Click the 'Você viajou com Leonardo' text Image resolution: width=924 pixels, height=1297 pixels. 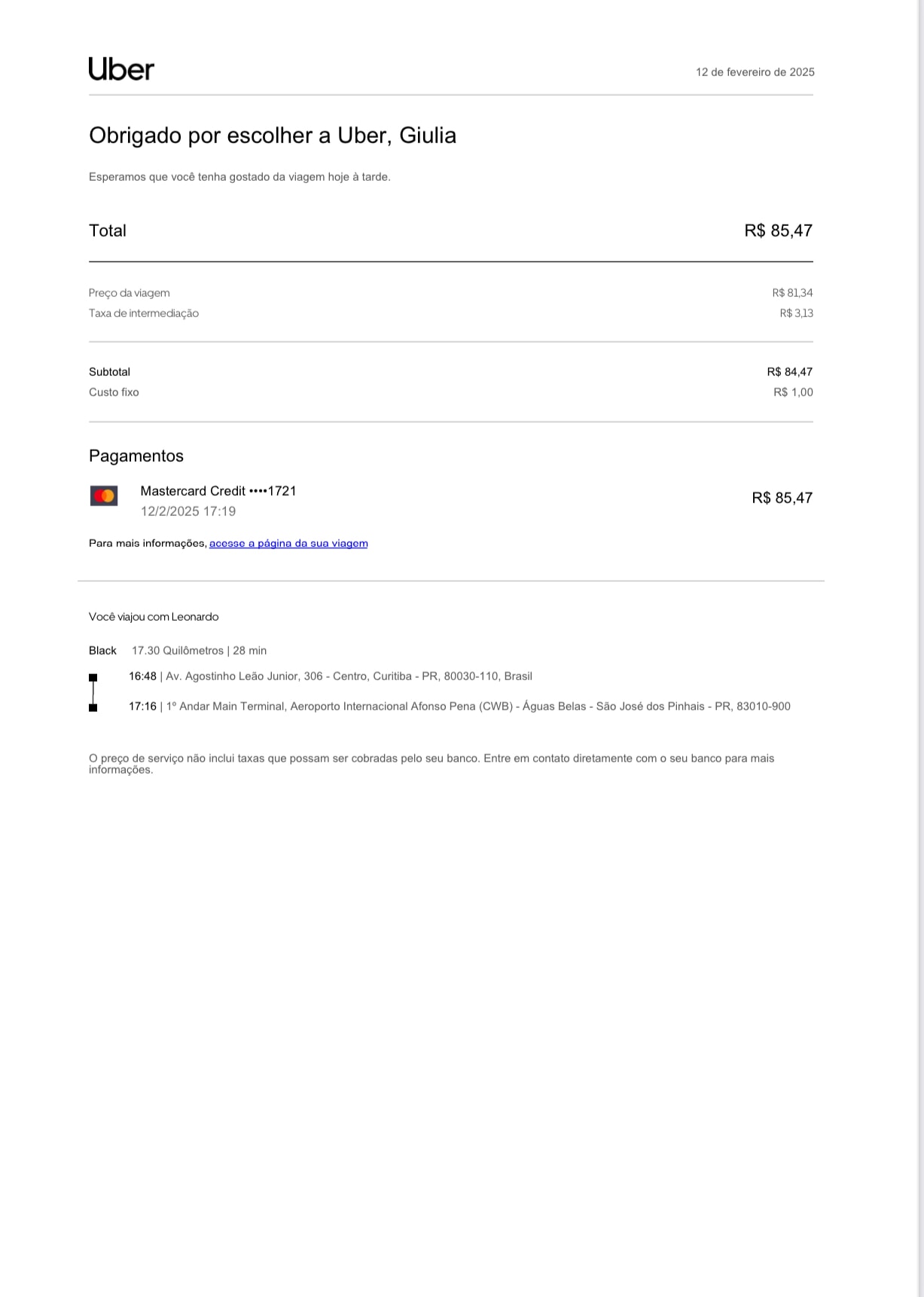tap(154, 617)
